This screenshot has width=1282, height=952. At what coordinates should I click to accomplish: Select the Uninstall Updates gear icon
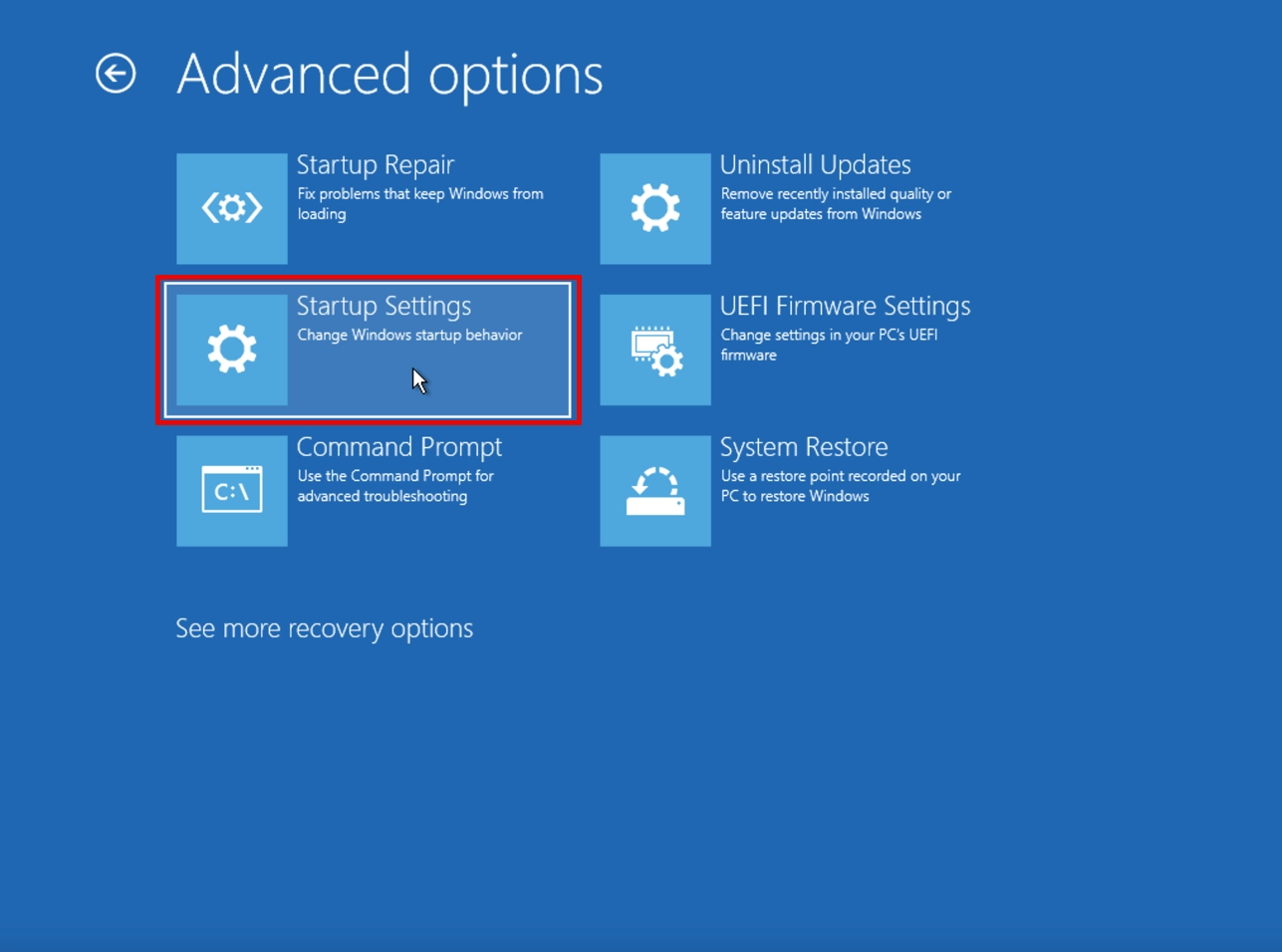pos(654,207)
